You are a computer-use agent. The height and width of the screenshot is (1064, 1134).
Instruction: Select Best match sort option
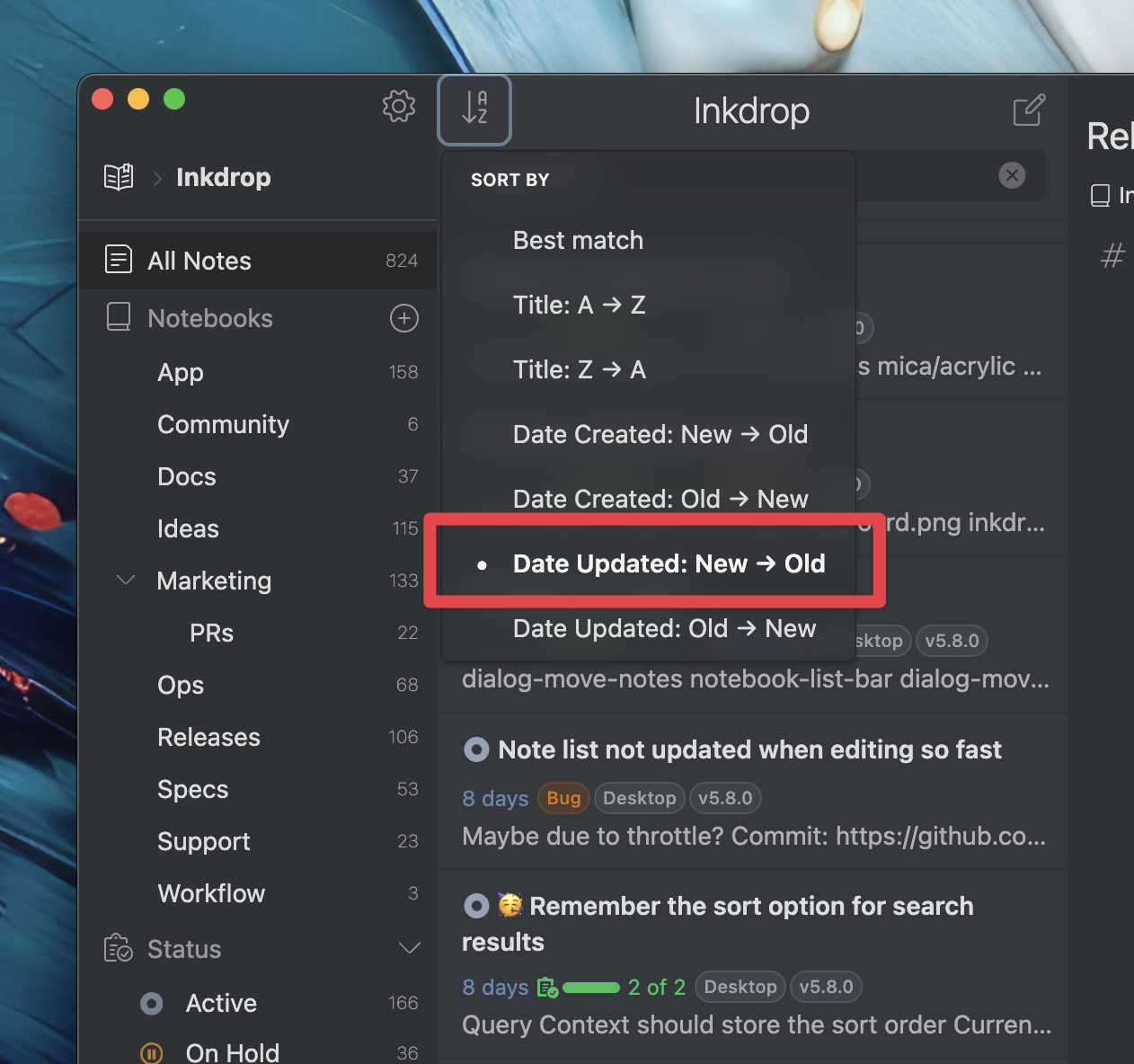[578, 240]
